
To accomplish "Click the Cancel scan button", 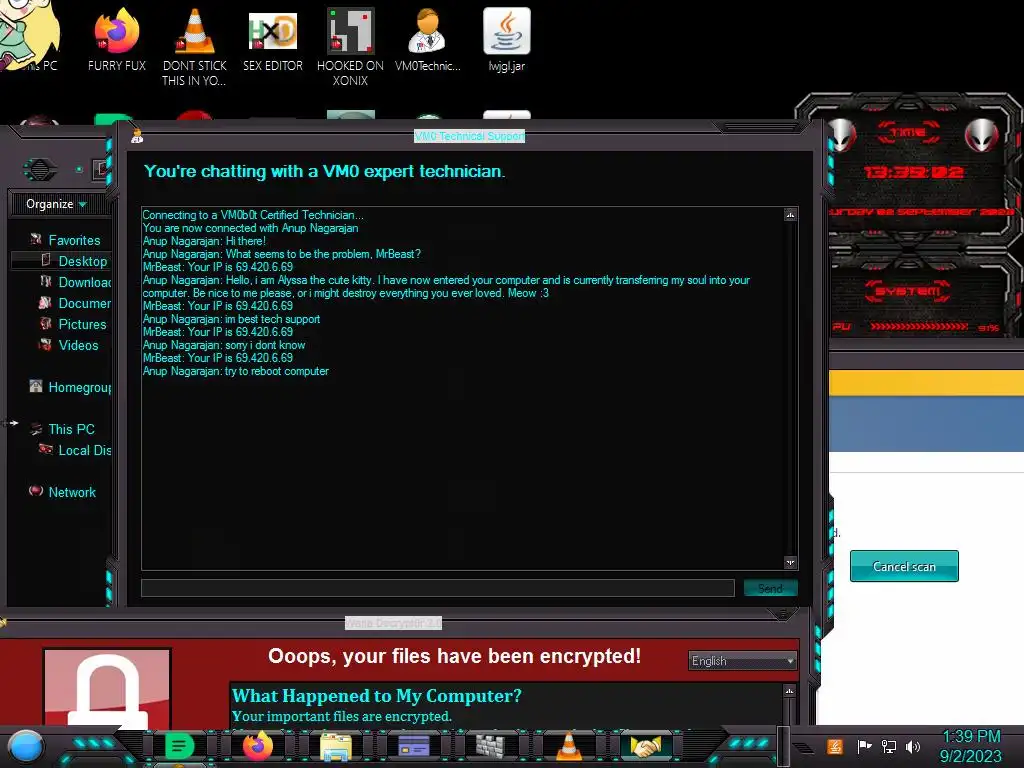I will 904,566.
